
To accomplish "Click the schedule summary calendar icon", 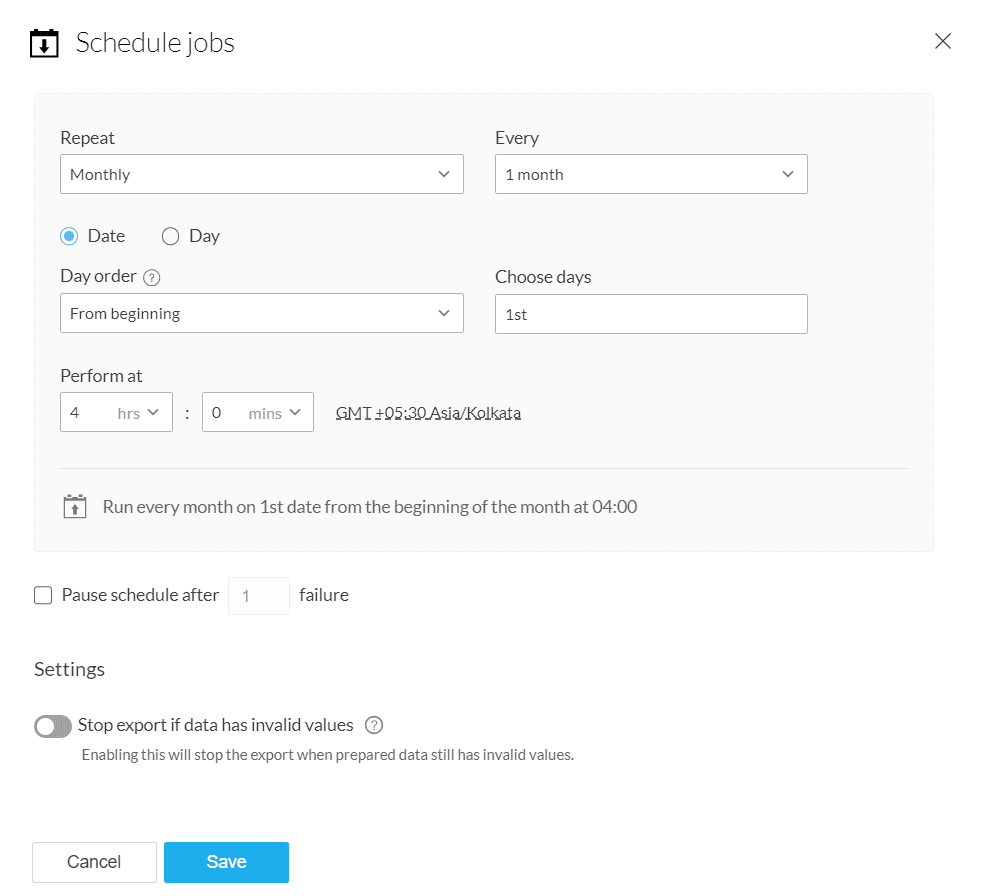I will (x=75, y=506).
